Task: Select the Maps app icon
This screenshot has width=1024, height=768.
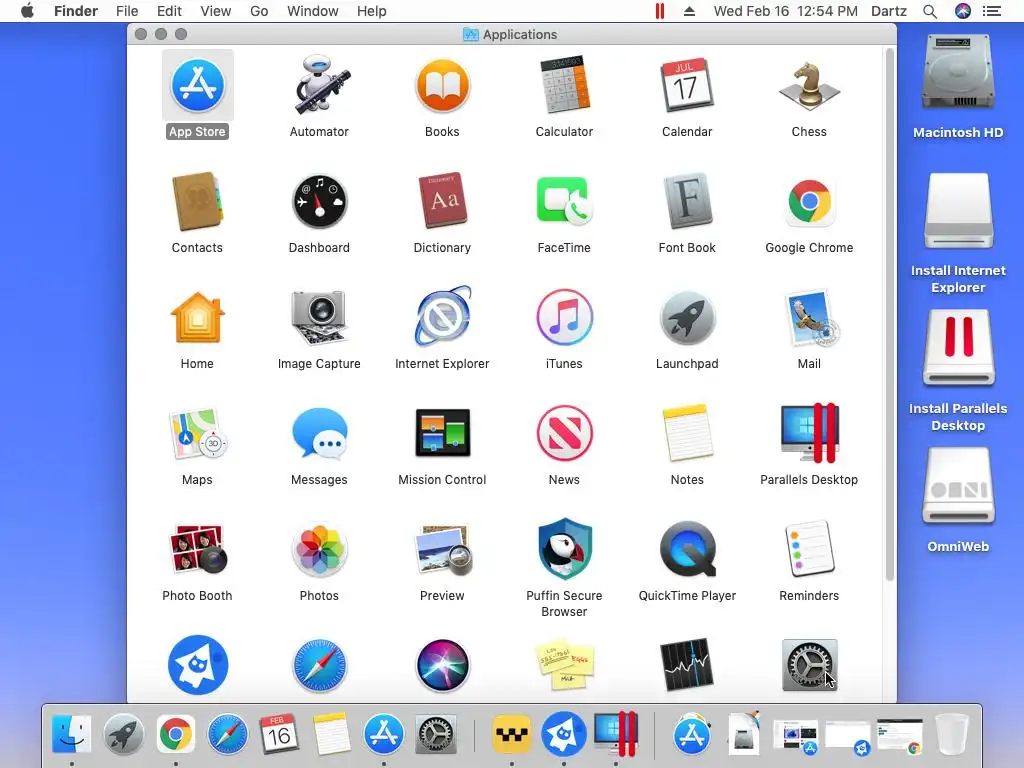Action: click(x=197, y=434)
